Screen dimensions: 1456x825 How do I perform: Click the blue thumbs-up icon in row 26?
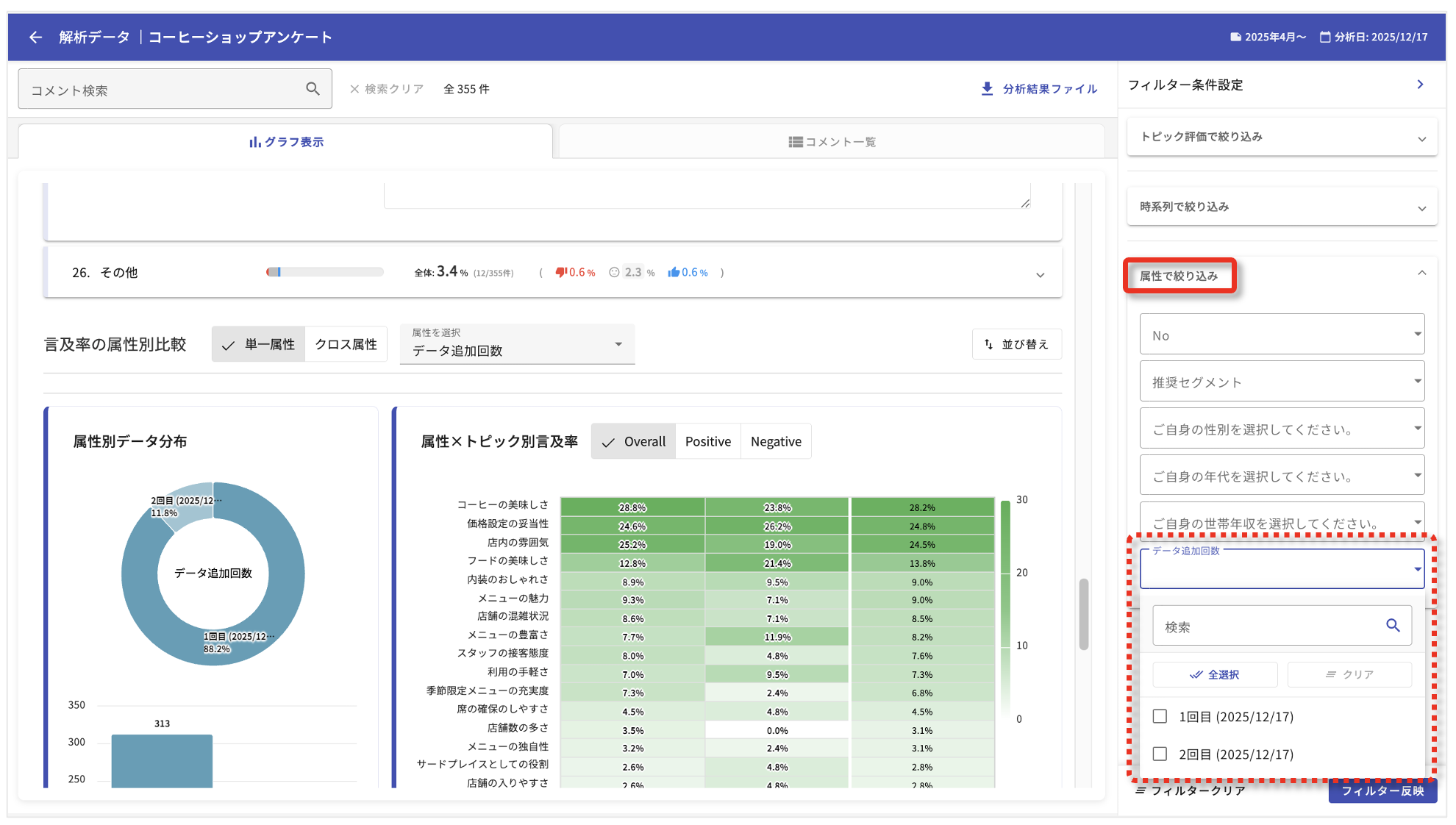tap(673, 273)
